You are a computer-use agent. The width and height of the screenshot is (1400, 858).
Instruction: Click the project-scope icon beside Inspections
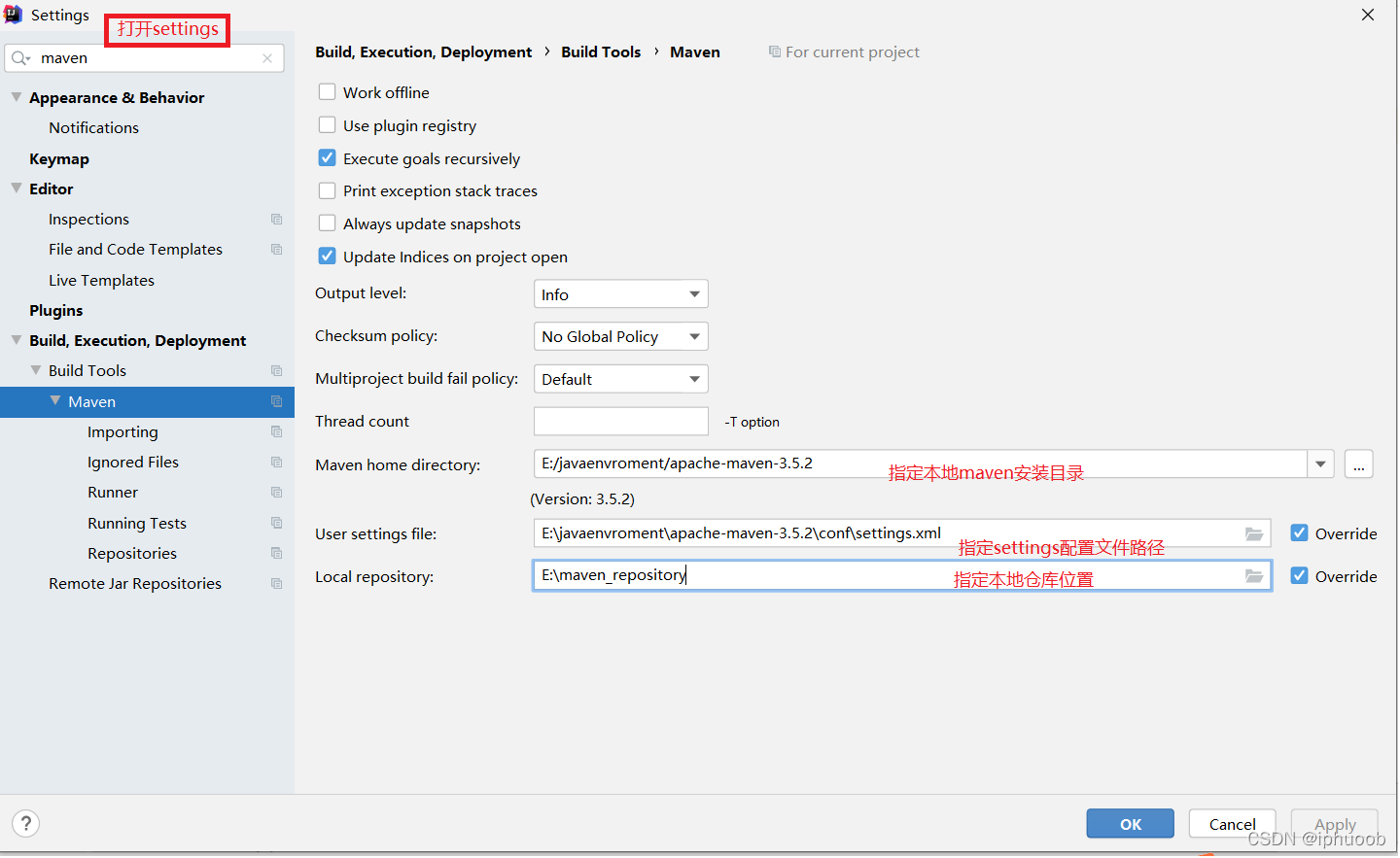(x=276, y=220)
